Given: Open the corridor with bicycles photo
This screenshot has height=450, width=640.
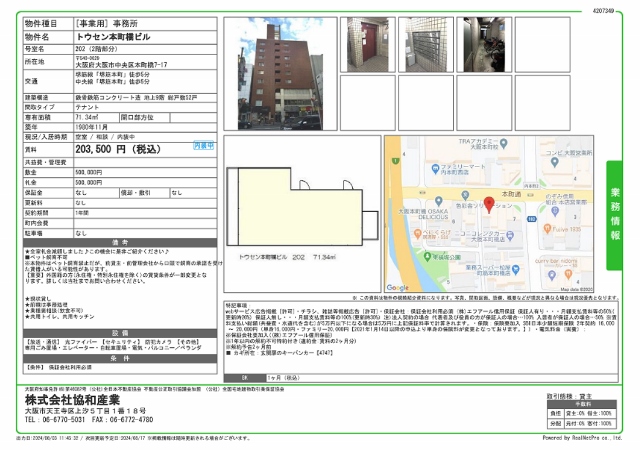Looking at the screenshot, I should (484, 45).
